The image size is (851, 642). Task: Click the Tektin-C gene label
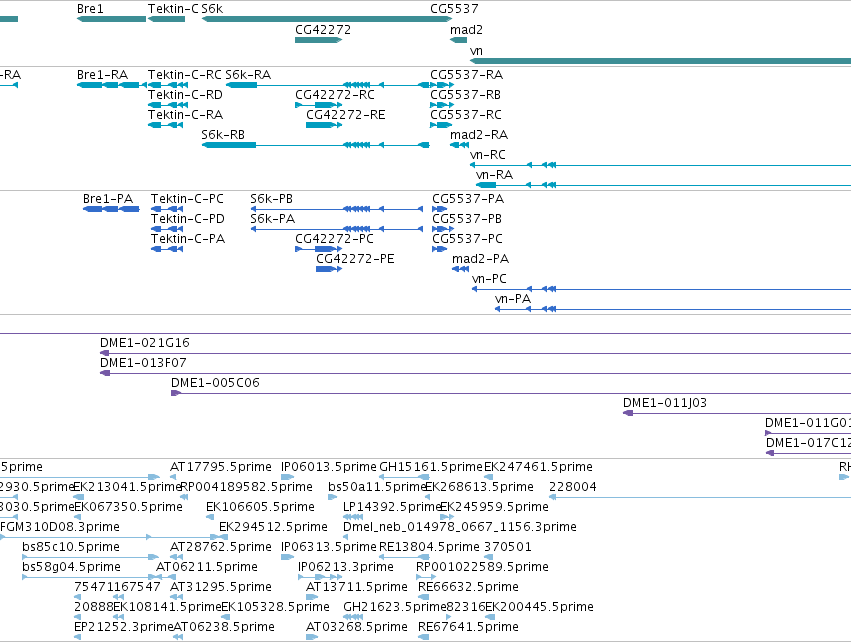[x=173, y=9]
